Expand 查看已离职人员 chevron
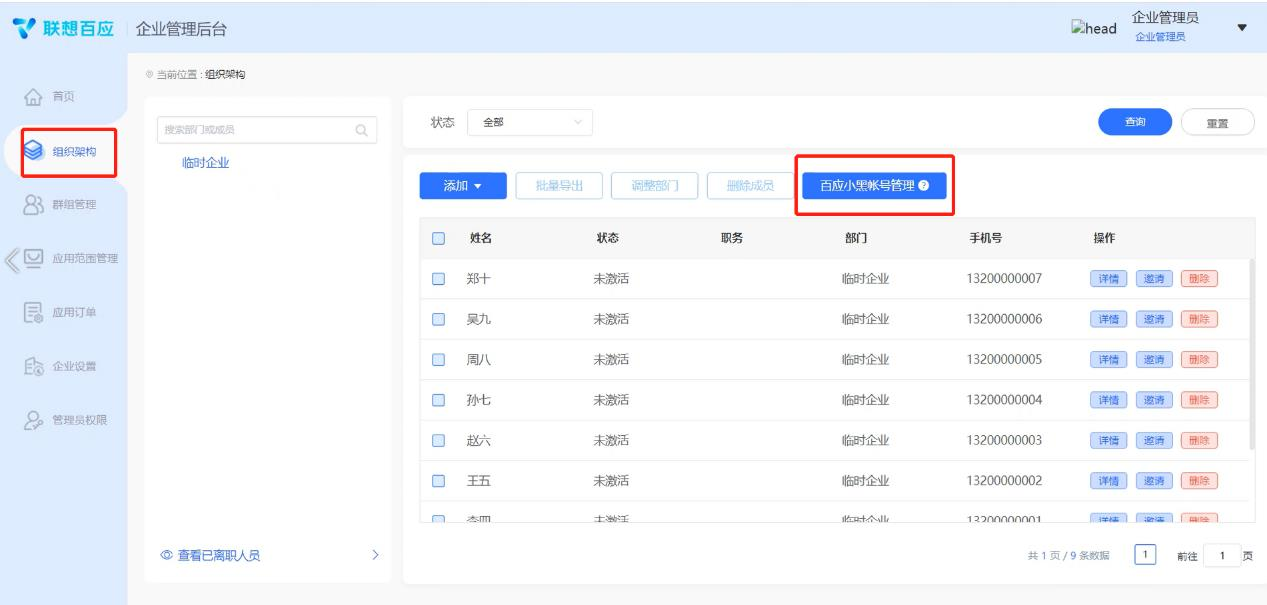Screen dimensions: 1267x605 pos(375,556)
